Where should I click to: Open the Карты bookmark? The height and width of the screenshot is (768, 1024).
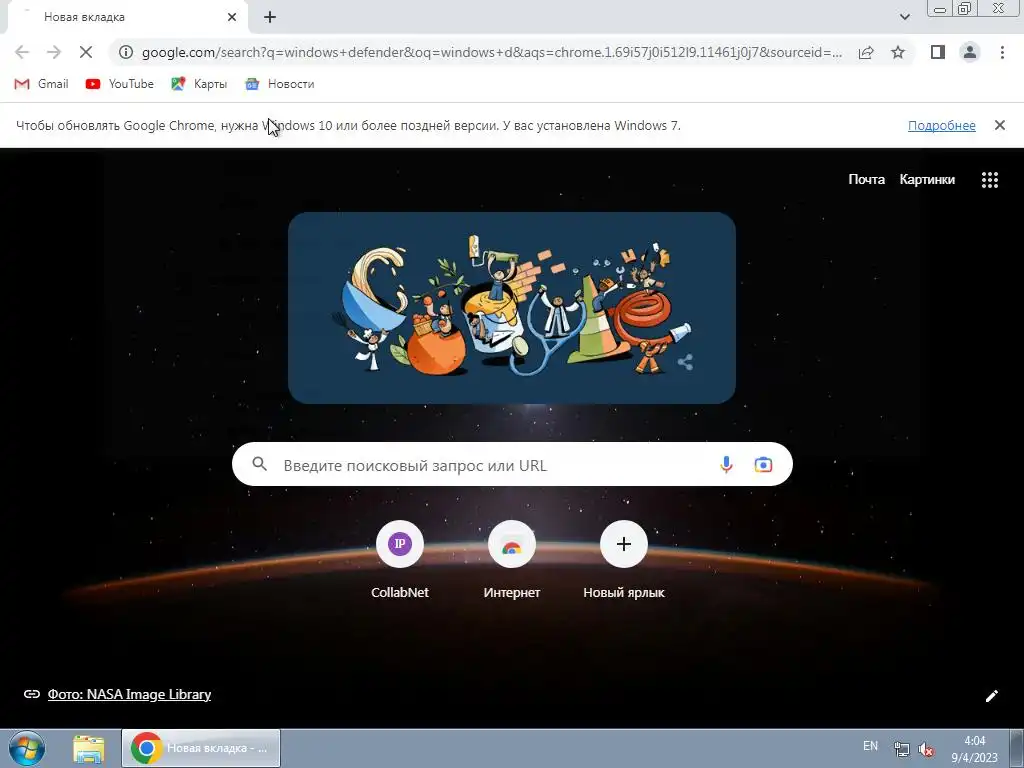click(x=199, y=84)
